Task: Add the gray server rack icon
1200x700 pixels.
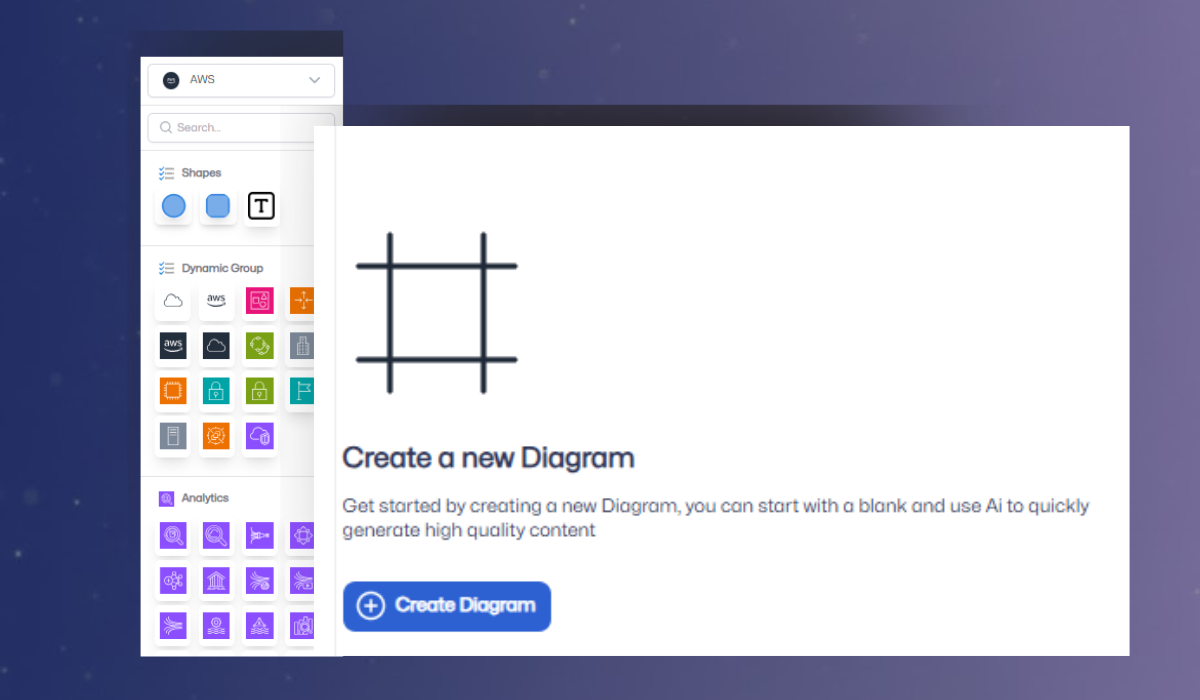Action: (x=173, y=436)
